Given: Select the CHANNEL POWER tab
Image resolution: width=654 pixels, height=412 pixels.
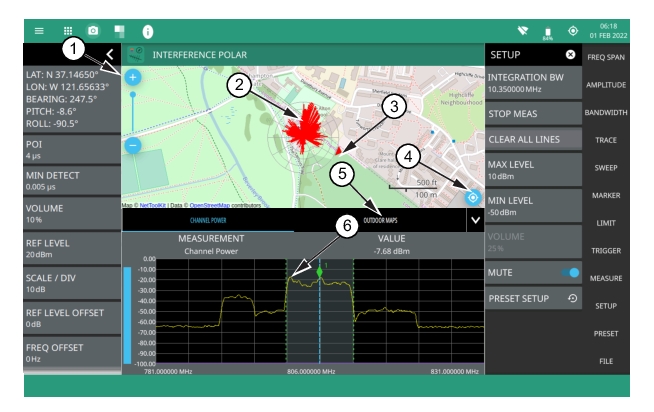Looking at the screenshot, I should (x=207, y=221).
